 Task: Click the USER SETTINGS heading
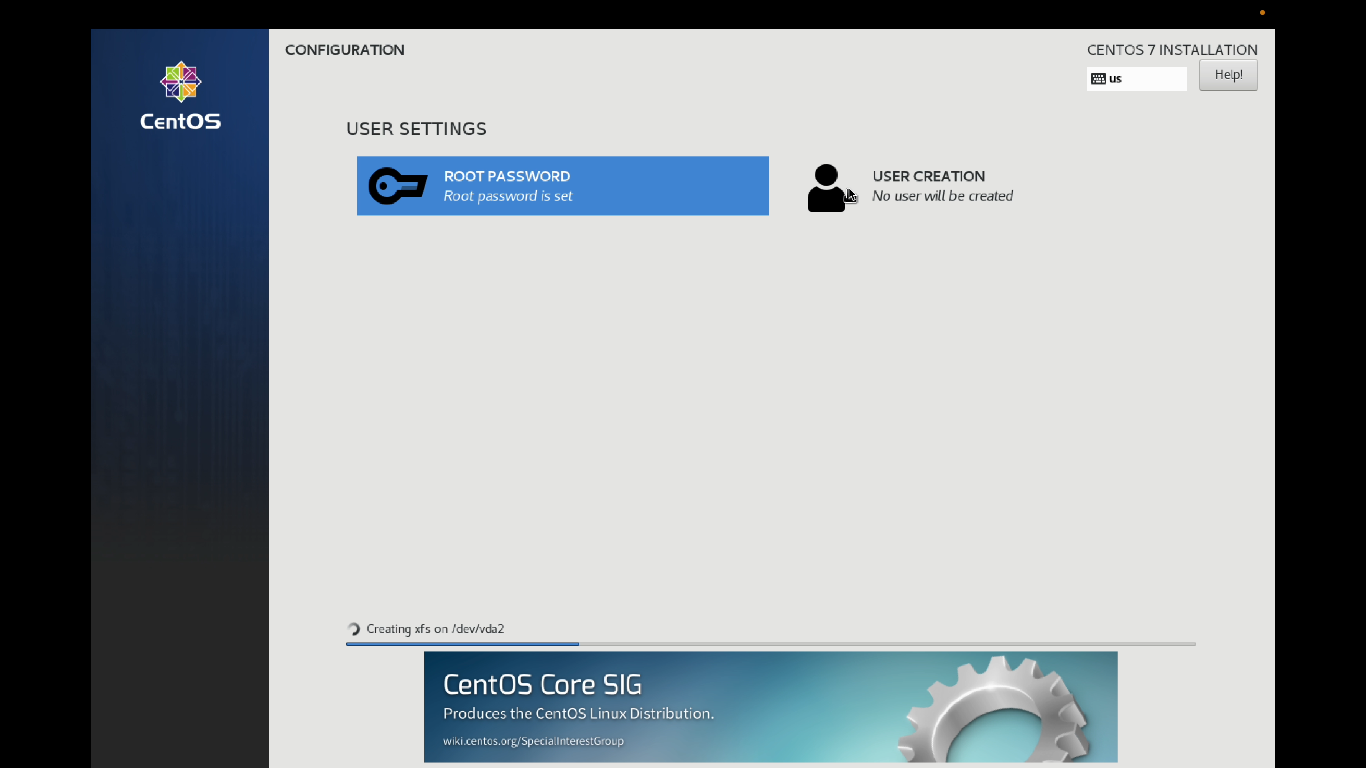click(416, 129)
